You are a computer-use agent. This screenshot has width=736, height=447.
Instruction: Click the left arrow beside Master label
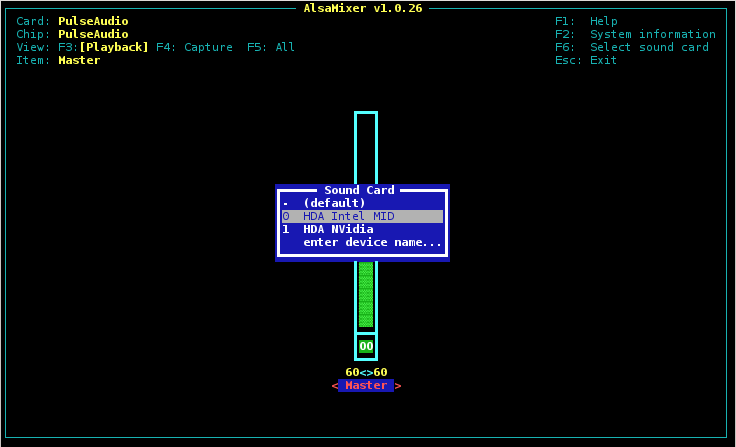pos(335,386)
